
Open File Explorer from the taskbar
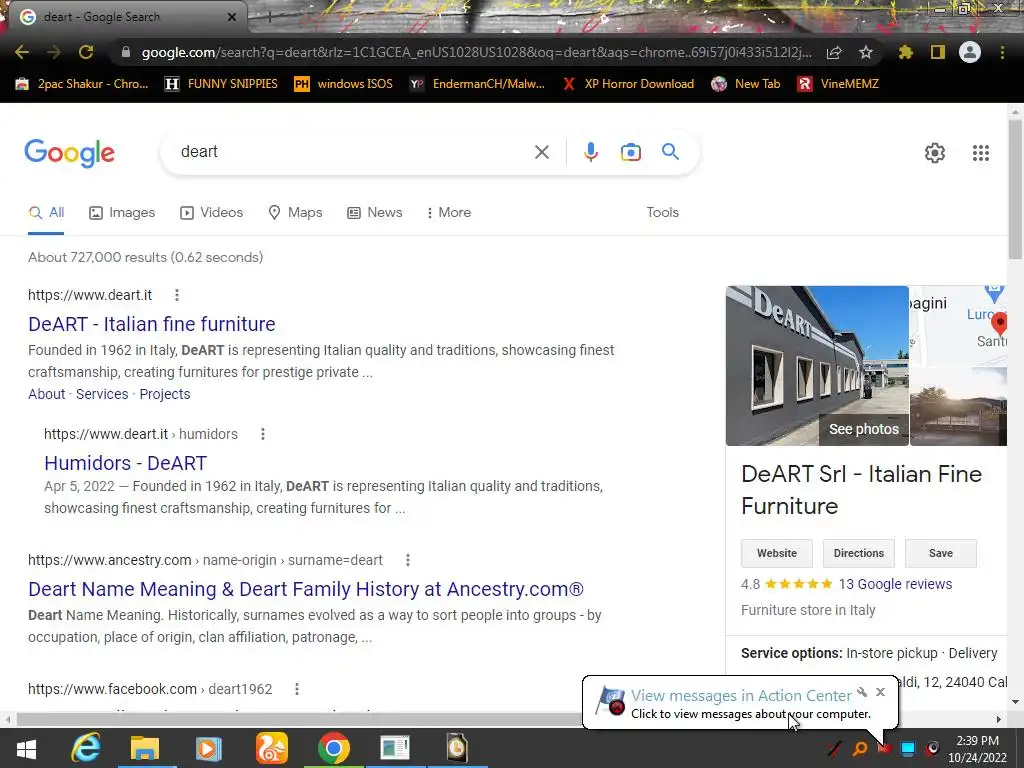click(x=145, y=748)
